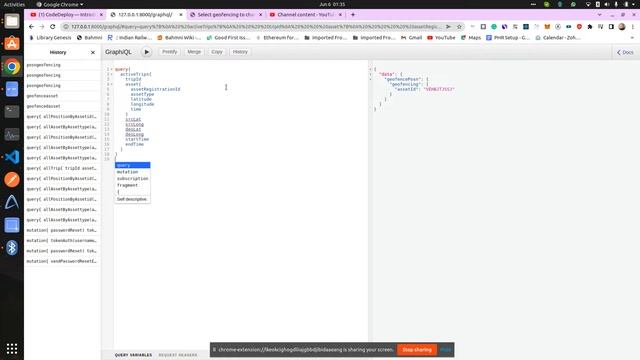
Task: Open the Bluetooth app from the dock
Action: 12,248
